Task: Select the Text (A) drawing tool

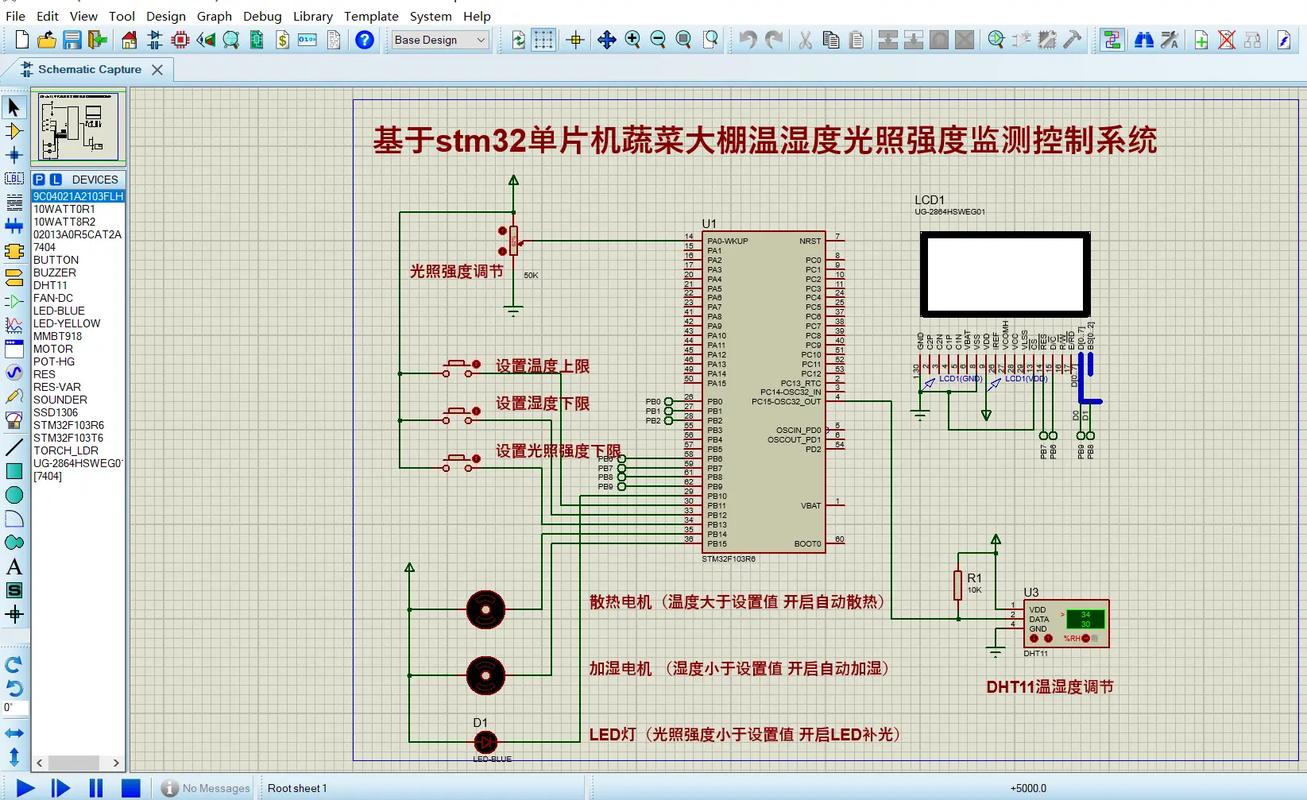Action: 14,567
